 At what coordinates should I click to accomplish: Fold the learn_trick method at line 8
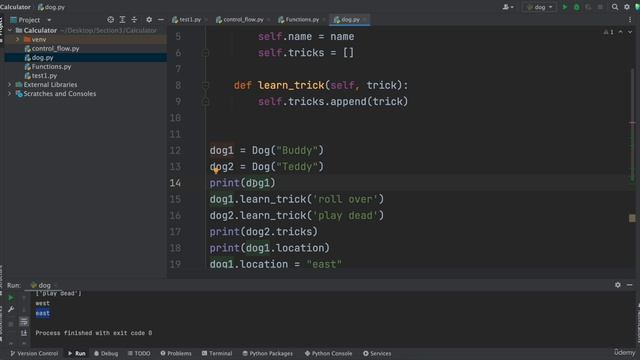click(x=205, y=85)
